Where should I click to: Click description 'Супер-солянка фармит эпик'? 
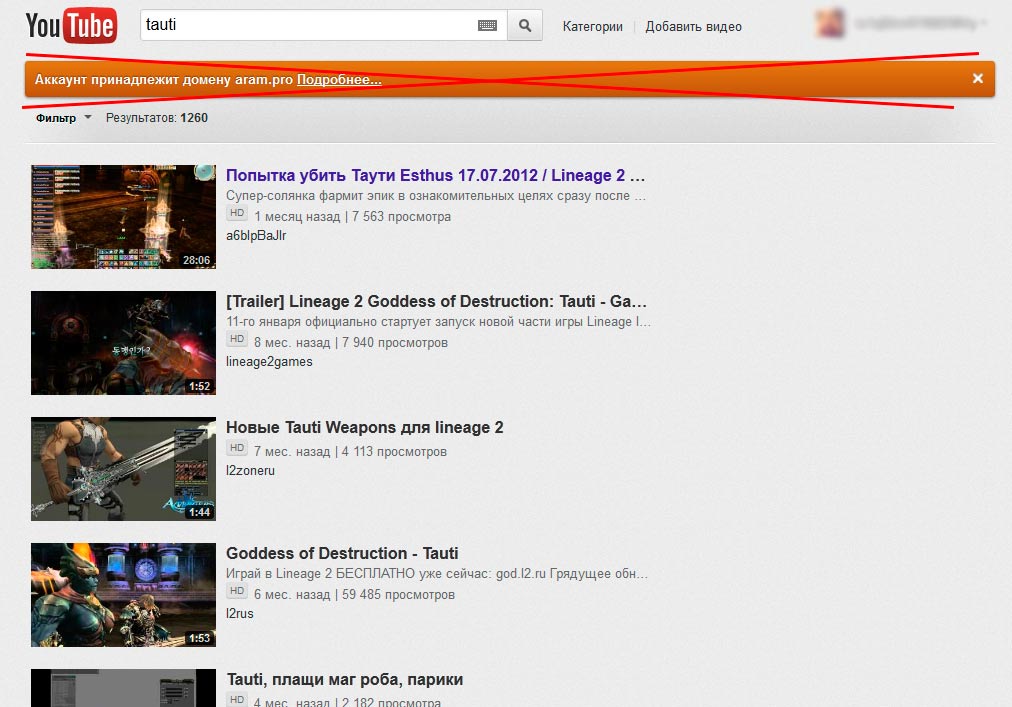point(436,196)
